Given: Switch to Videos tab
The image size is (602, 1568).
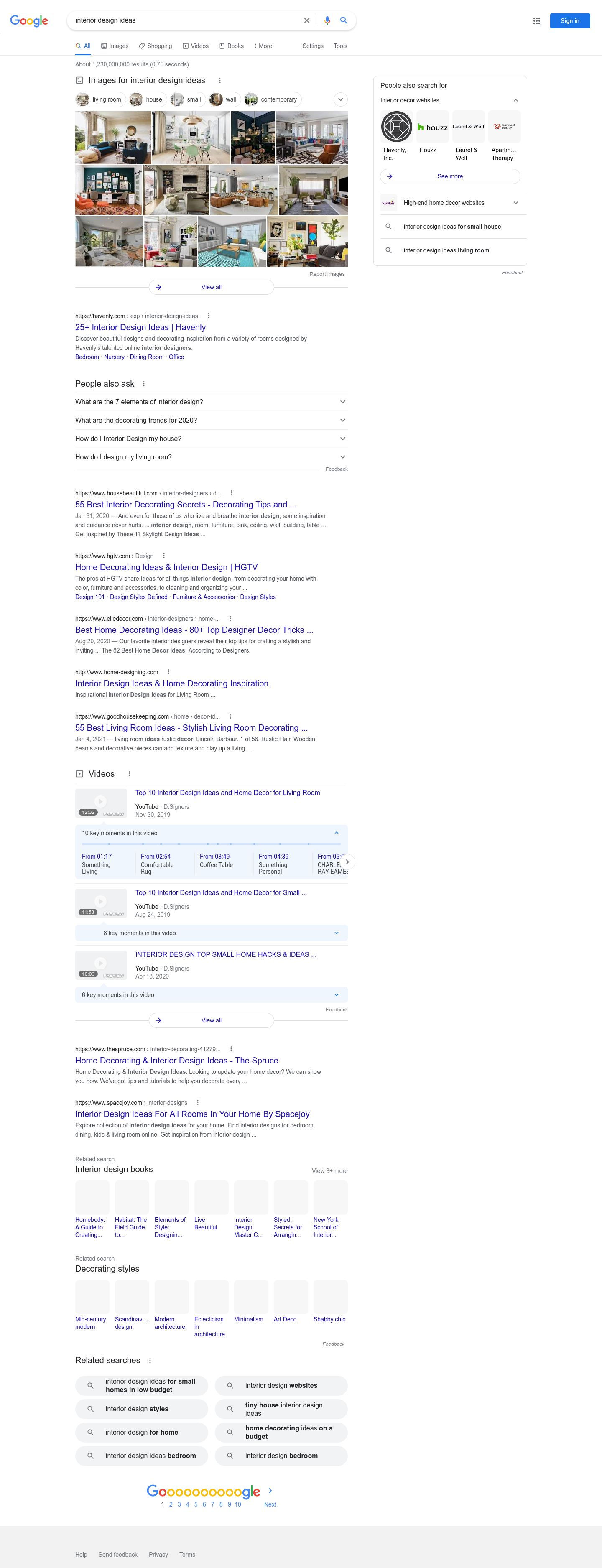Looking at the screenshot, I should (195, 46).
